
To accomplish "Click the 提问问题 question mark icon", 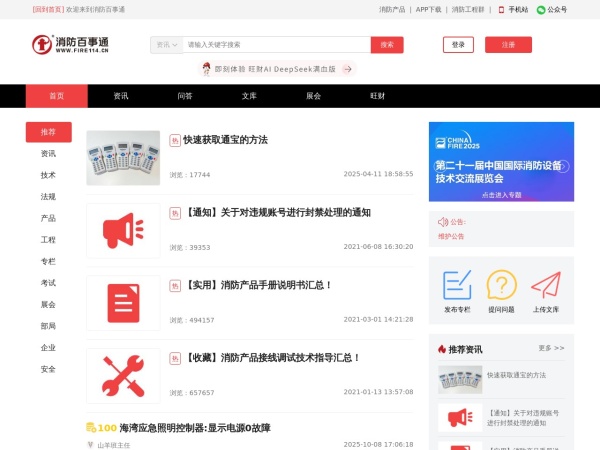I will (x=501, y=285).
